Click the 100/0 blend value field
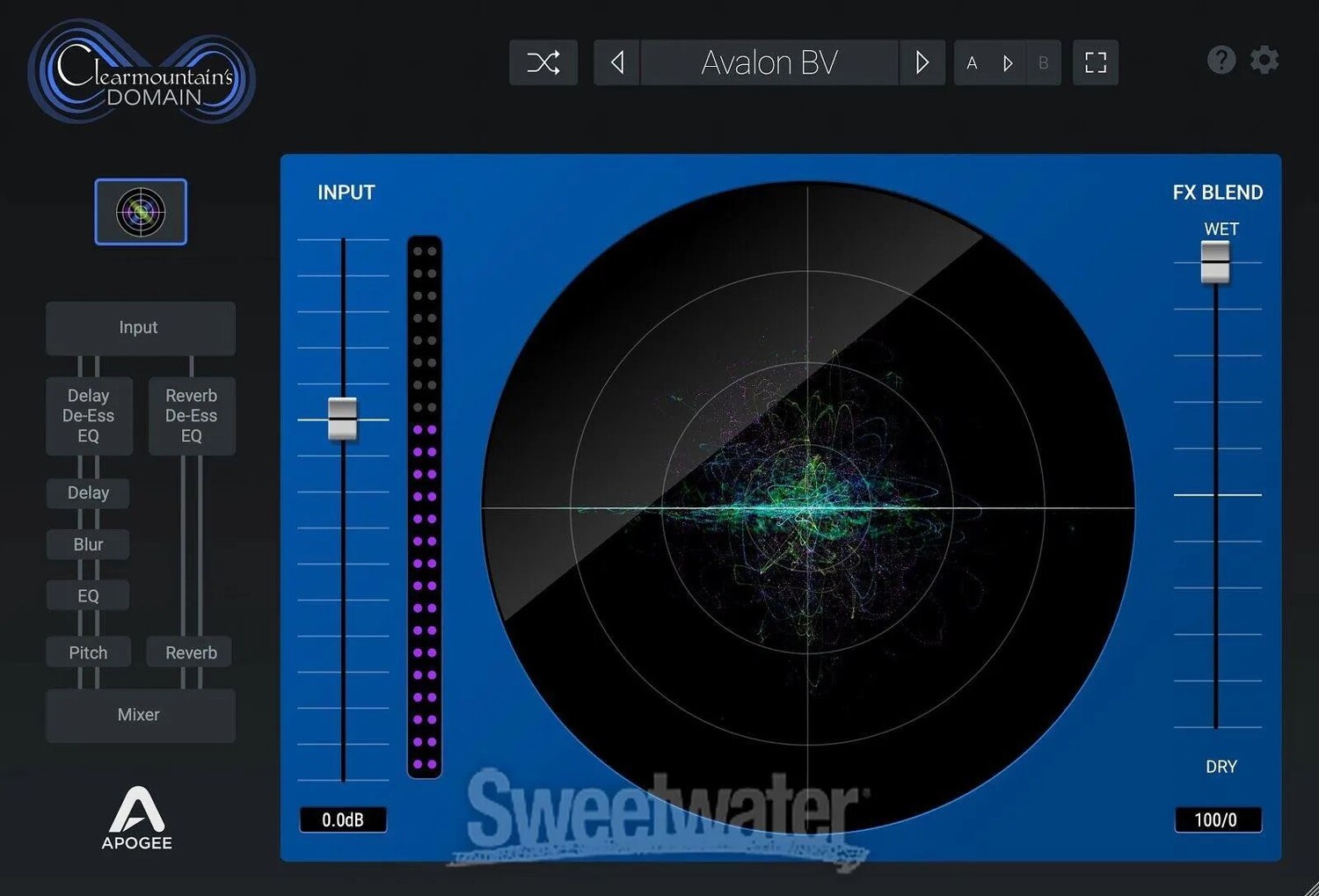The width and height of the screenshot is (1319, 896). [1218, 820]
